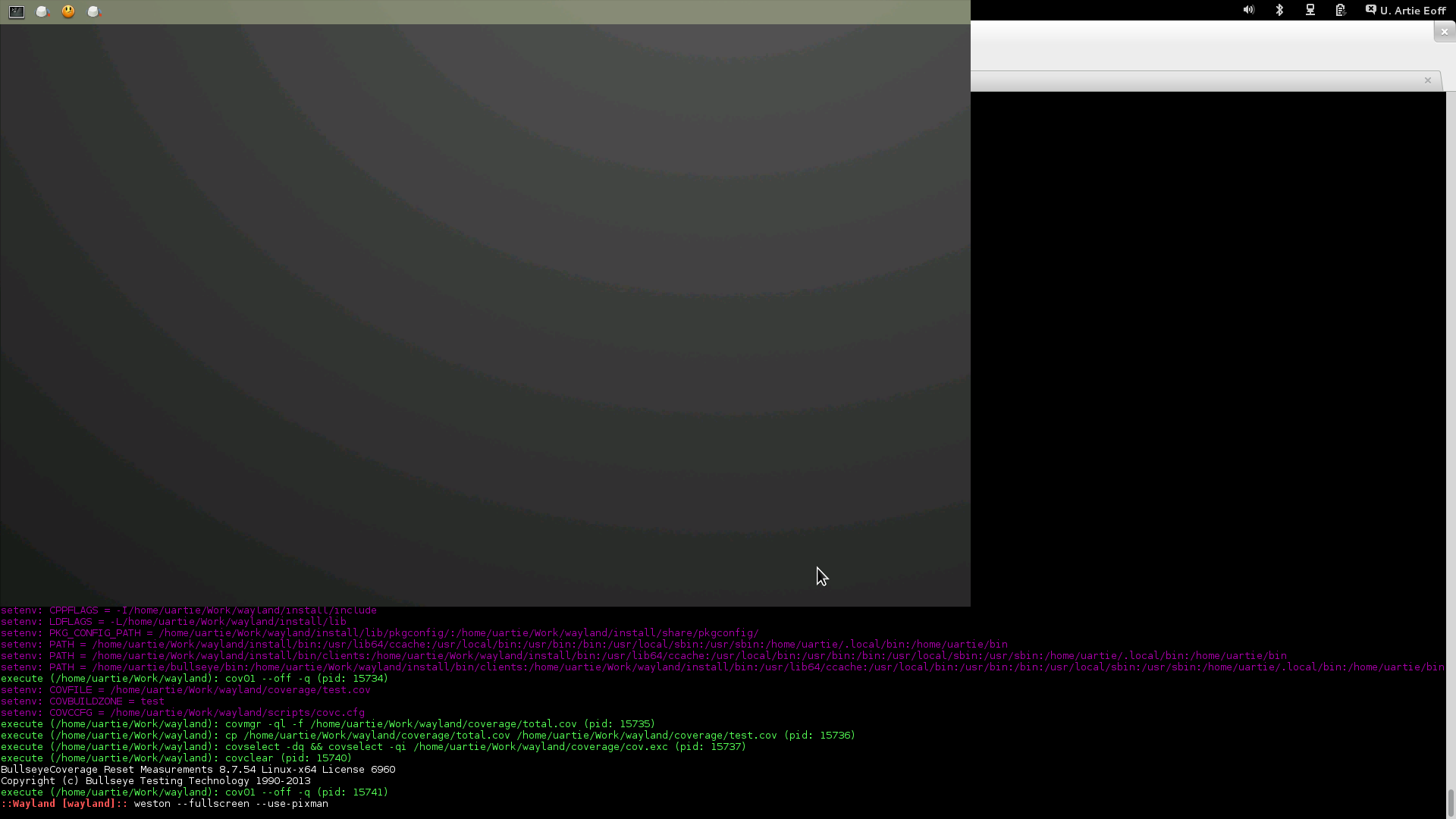Click the white cylinder launcher left of the smiley
Viewport: 1456px width, 819px height.
click(x=43, y=11)
